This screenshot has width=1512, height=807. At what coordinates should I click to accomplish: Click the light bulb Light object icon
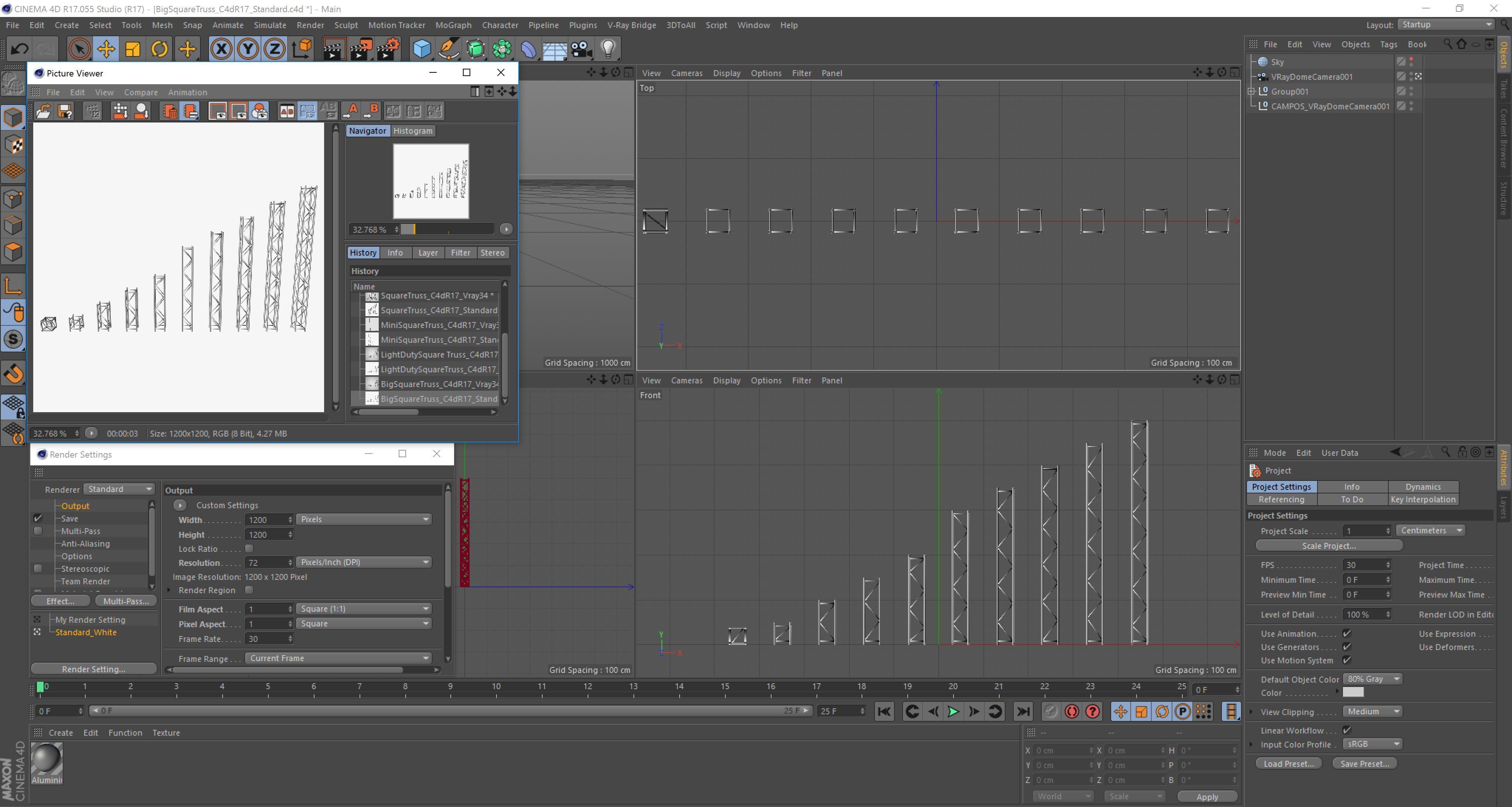point(608,49)
